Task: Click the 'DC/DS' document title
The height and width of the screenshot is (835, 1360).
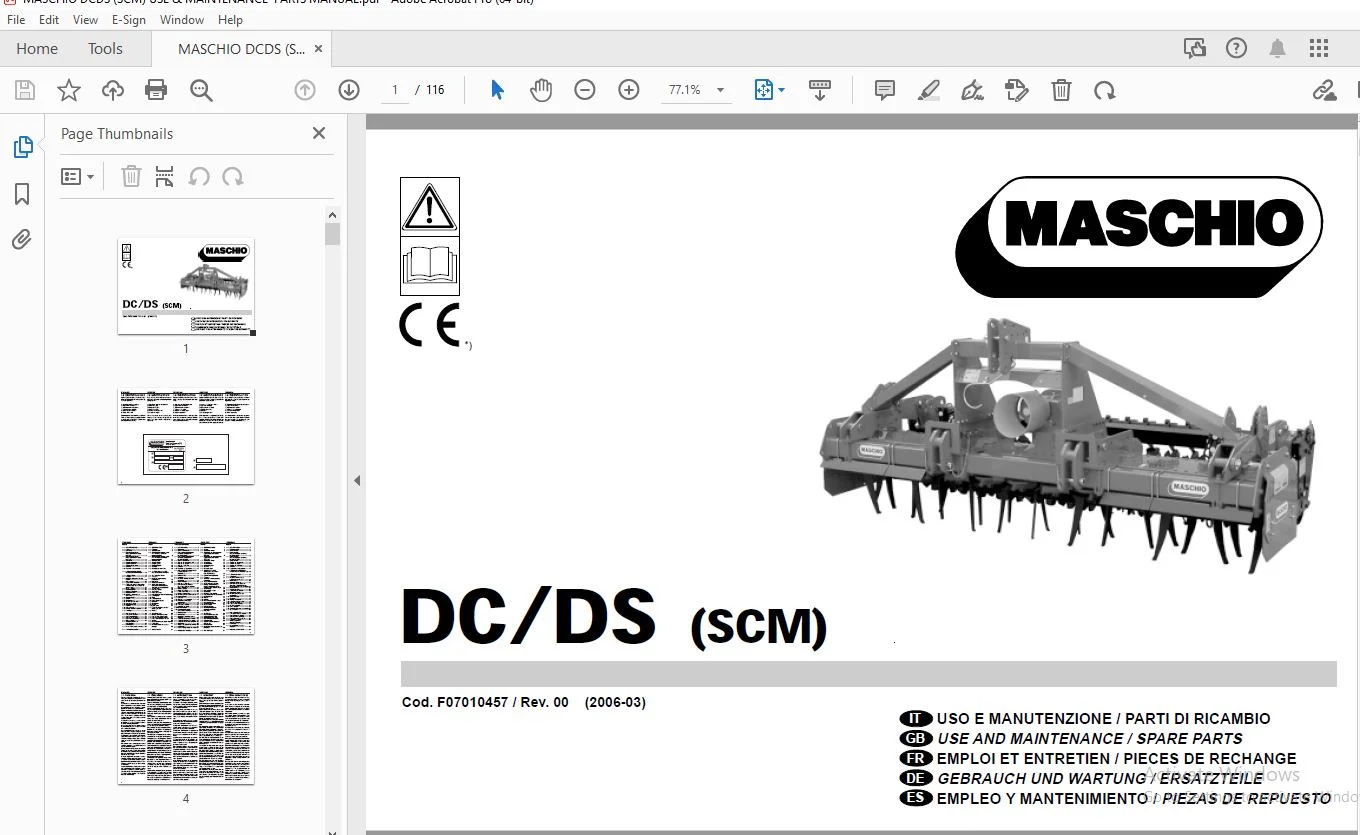Action: tap(529, 616)
